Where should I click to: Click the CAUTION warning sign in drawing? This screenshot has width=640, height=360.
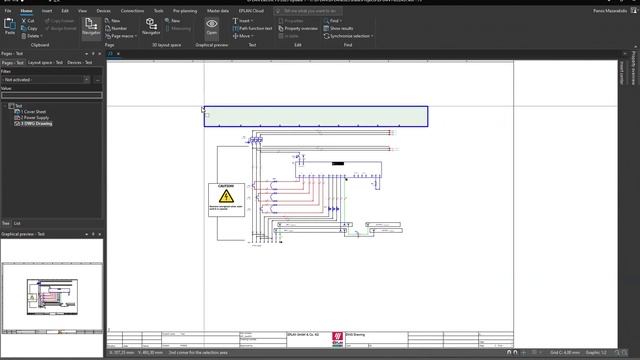pos(226,200)
